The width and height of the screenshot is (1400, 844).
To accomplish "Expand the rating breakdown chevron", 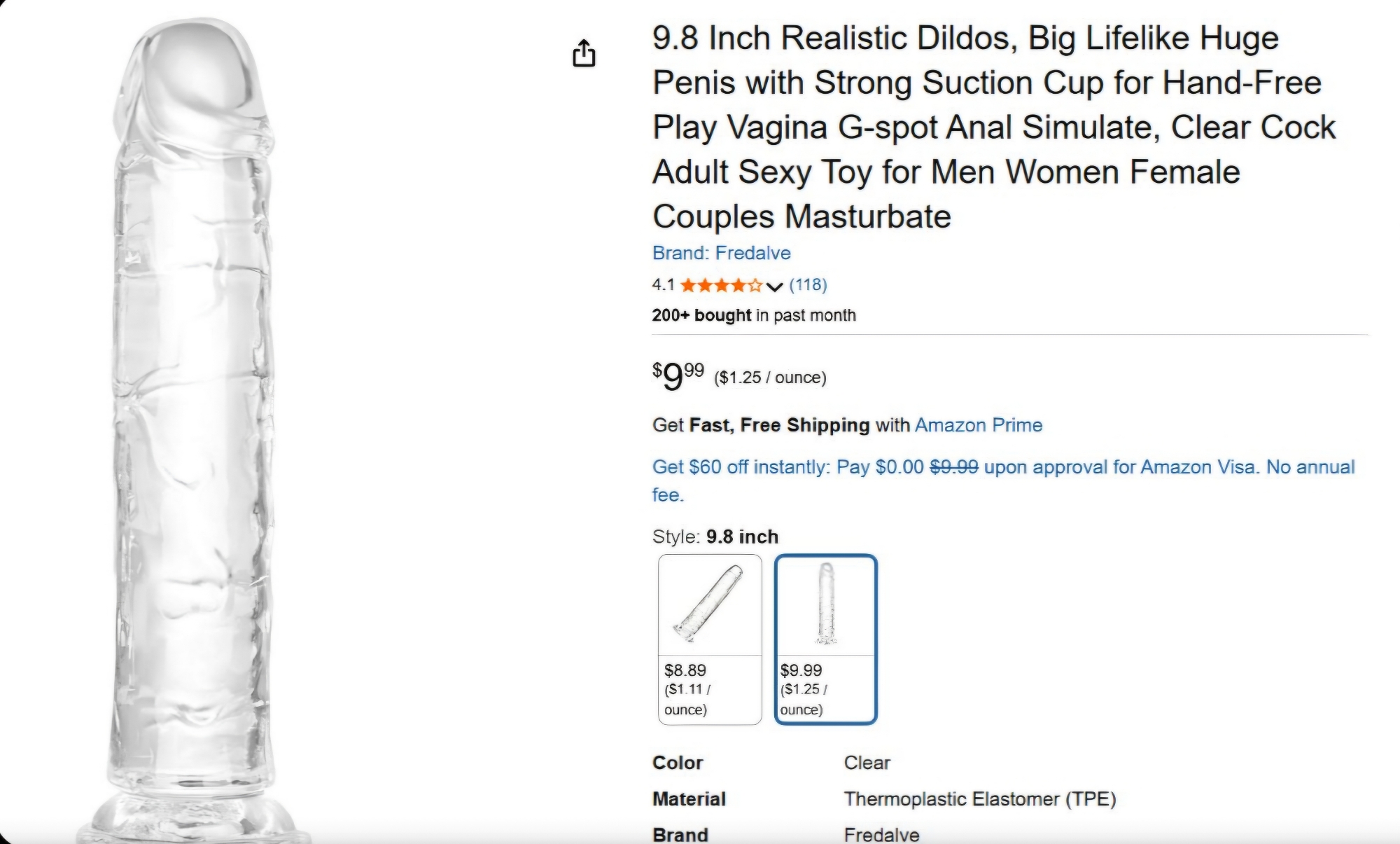I will tap(773, 286).
